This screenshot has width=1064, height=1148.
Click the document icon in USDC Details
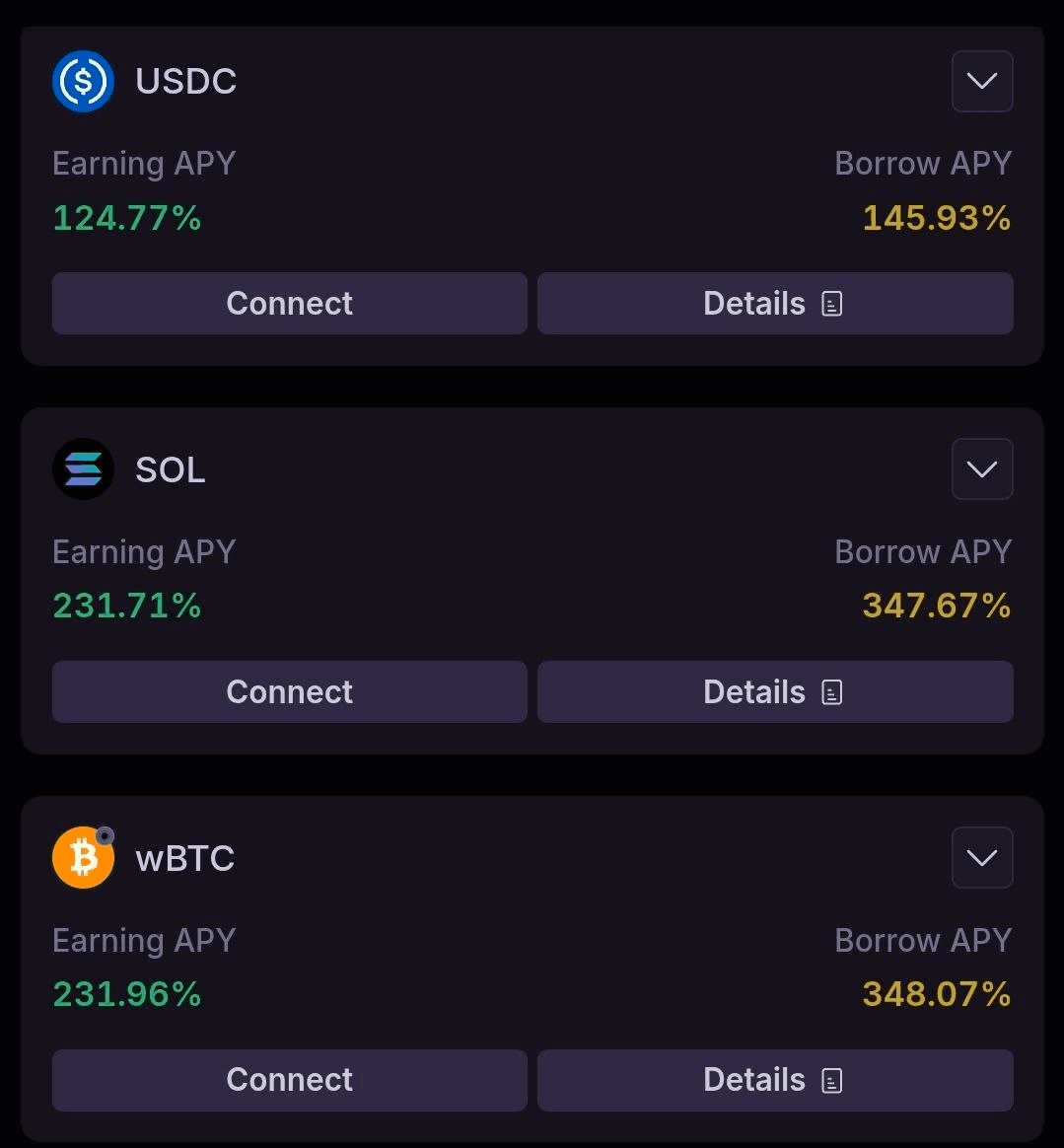(832, 304)
